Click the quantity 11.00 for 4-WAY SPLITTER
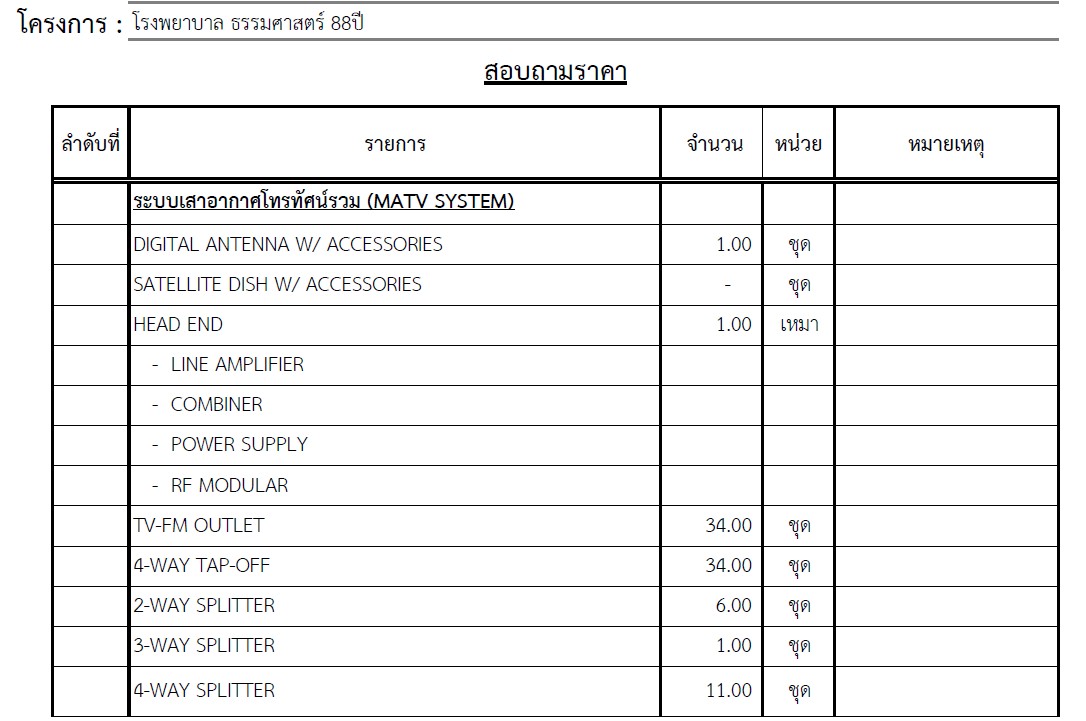The height and width of the screenshot is (721, 1086). click(728, 690)
